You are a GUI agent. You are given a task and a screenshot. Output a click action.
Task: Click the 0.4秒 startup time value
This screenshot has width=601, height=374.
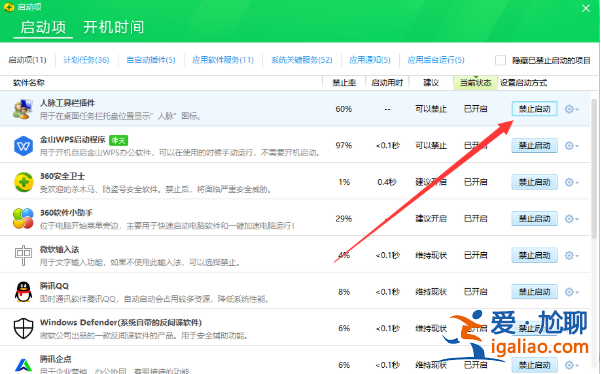[x=387, y=182]
